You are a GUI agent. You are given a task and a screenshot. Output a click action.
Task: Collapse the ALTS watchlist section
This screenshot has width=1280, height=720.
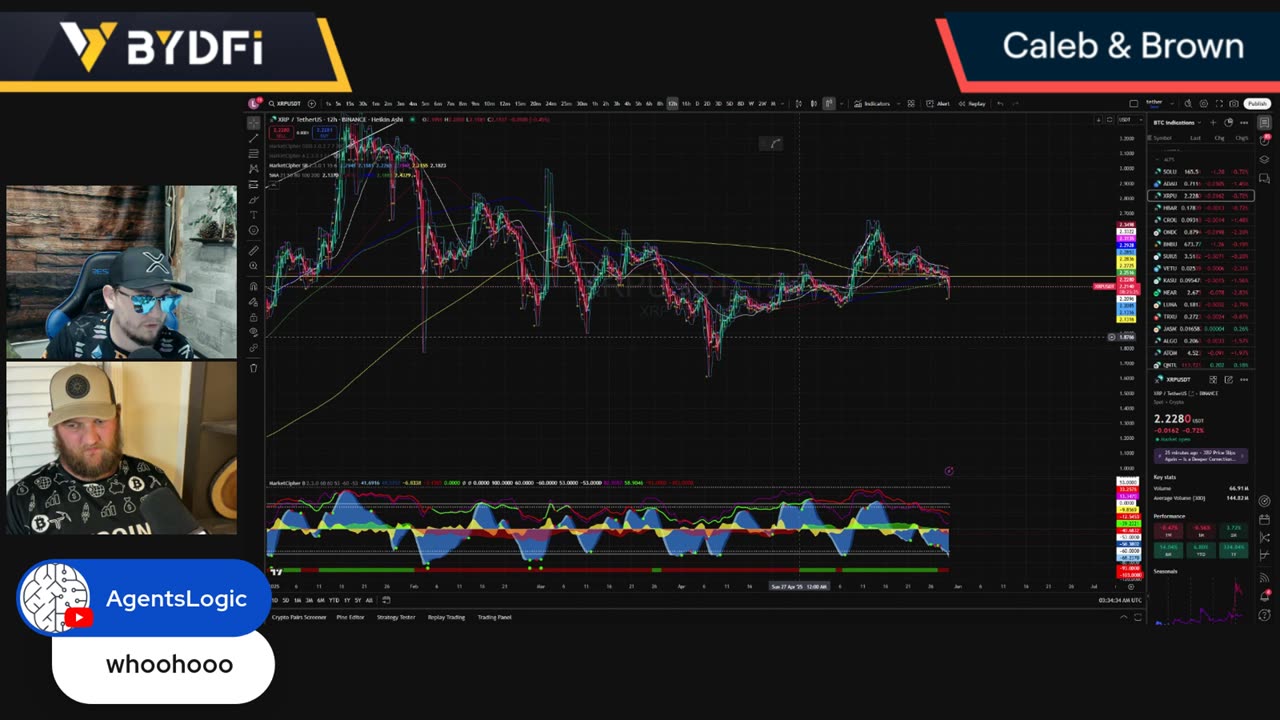1157,160
